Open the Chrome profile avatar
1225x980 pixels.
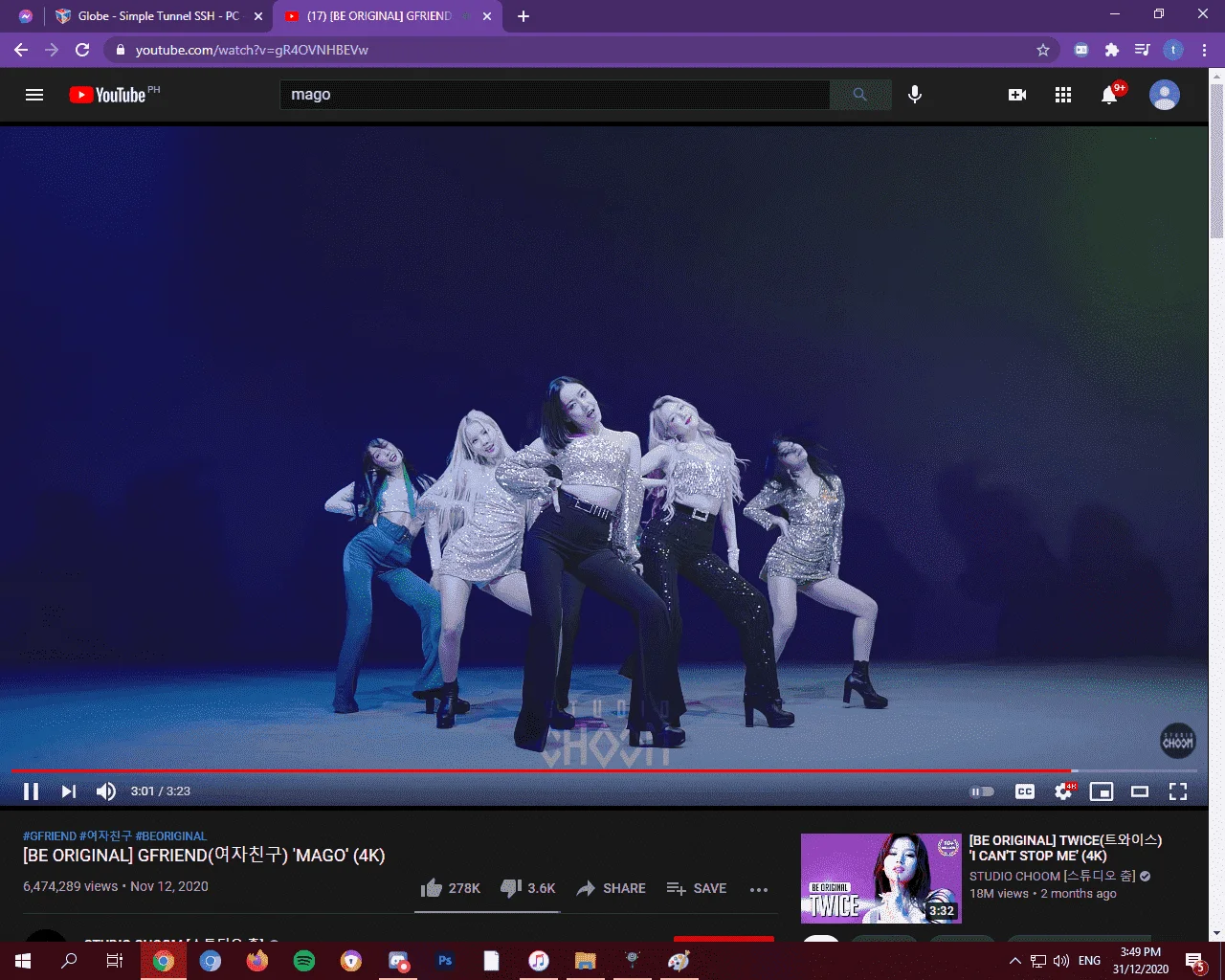point(1173,50)
